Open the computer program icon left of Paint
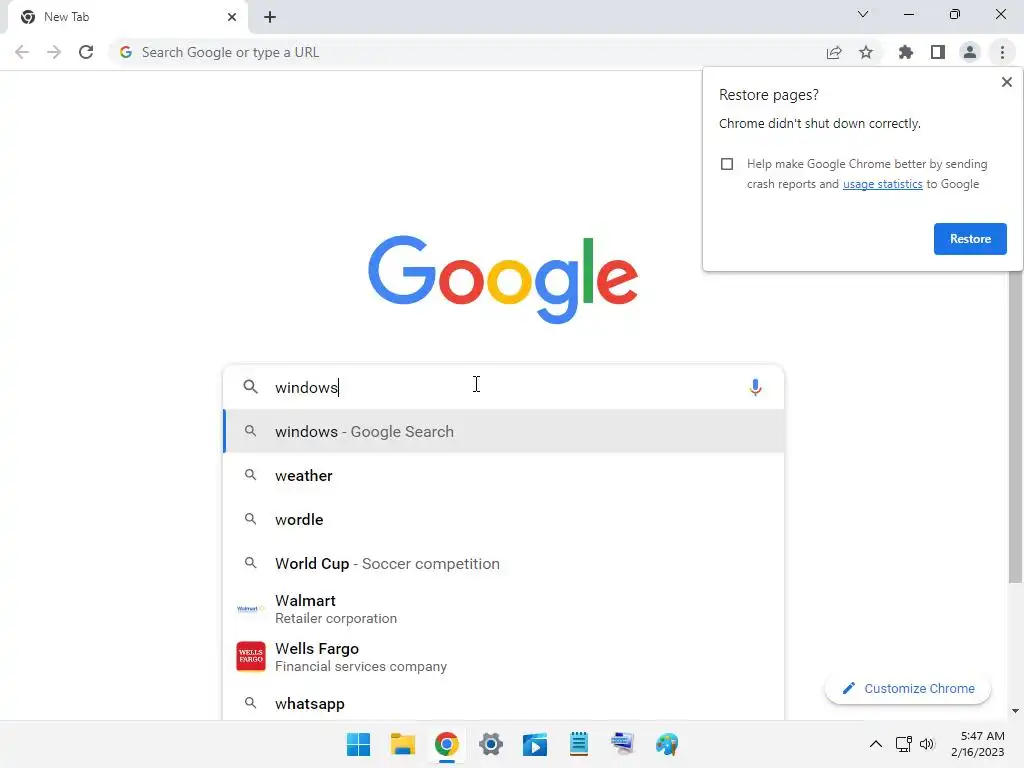The height and width of the screenshot is (768, 1024). (622, 744)
